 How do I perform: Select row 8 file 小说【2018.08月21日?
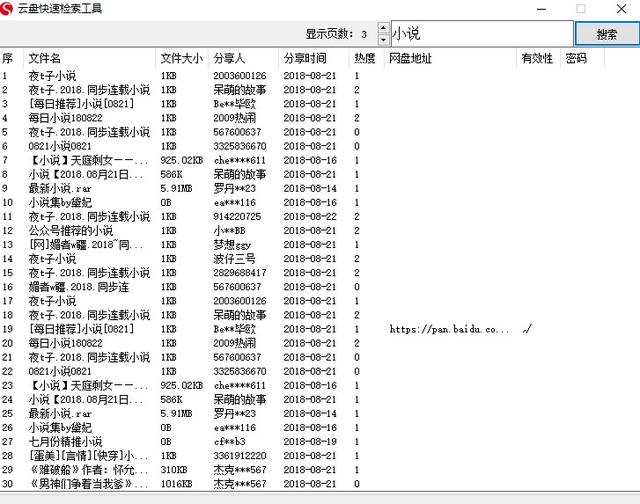click(86, 174)
